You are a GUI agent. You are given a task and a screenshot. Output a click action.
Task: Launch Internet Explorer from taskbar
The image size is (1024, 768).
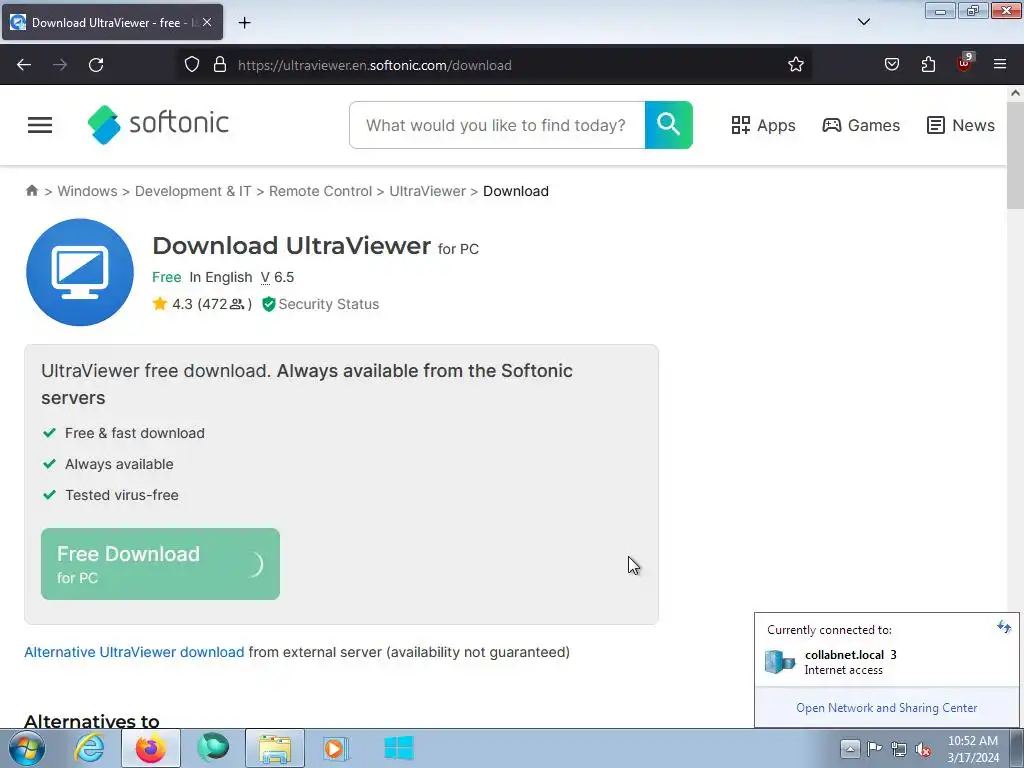pyautogui.click(x=89, y=748)
